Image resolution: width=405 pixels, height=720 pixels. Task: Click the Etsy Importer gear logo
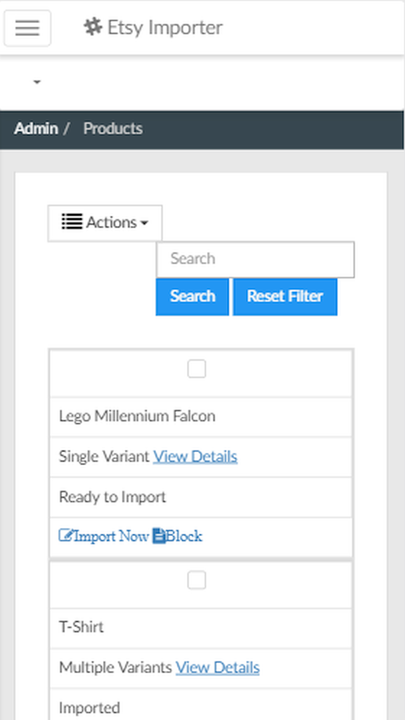pyautogui.click(x=93, y=27)
